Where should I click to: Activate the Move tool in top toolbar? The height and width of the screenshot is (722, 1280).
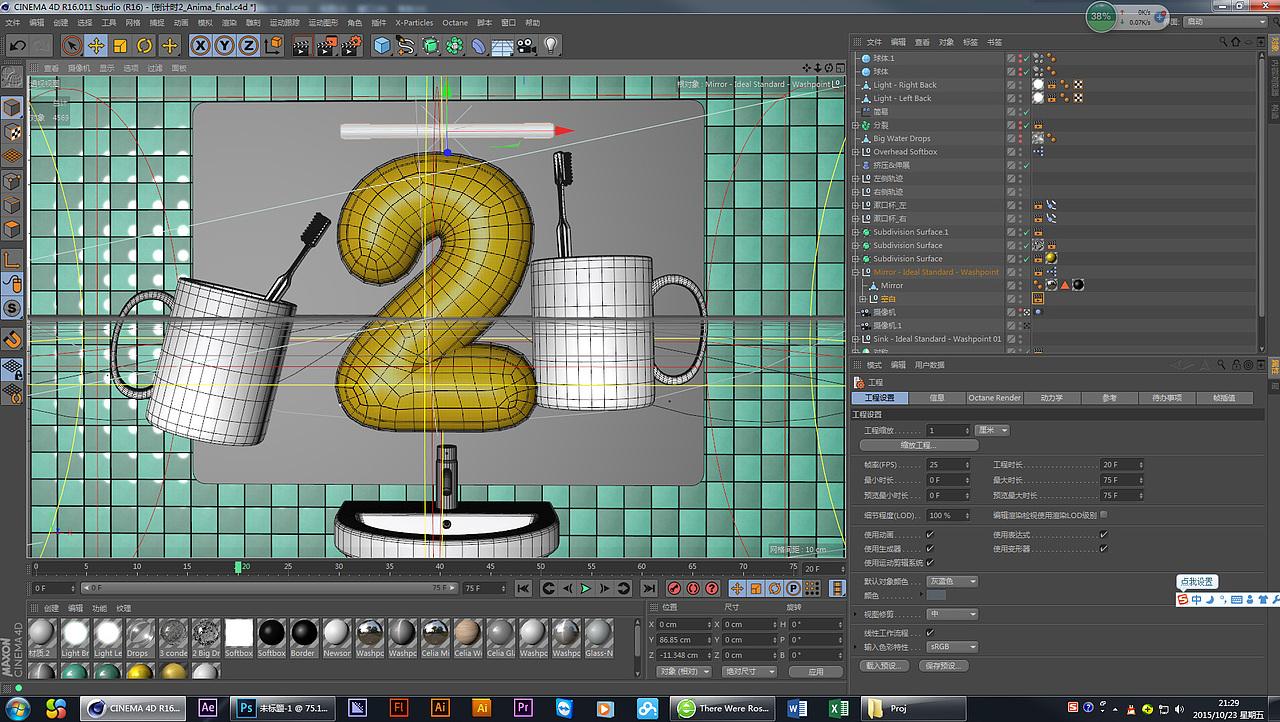point(96,45)
